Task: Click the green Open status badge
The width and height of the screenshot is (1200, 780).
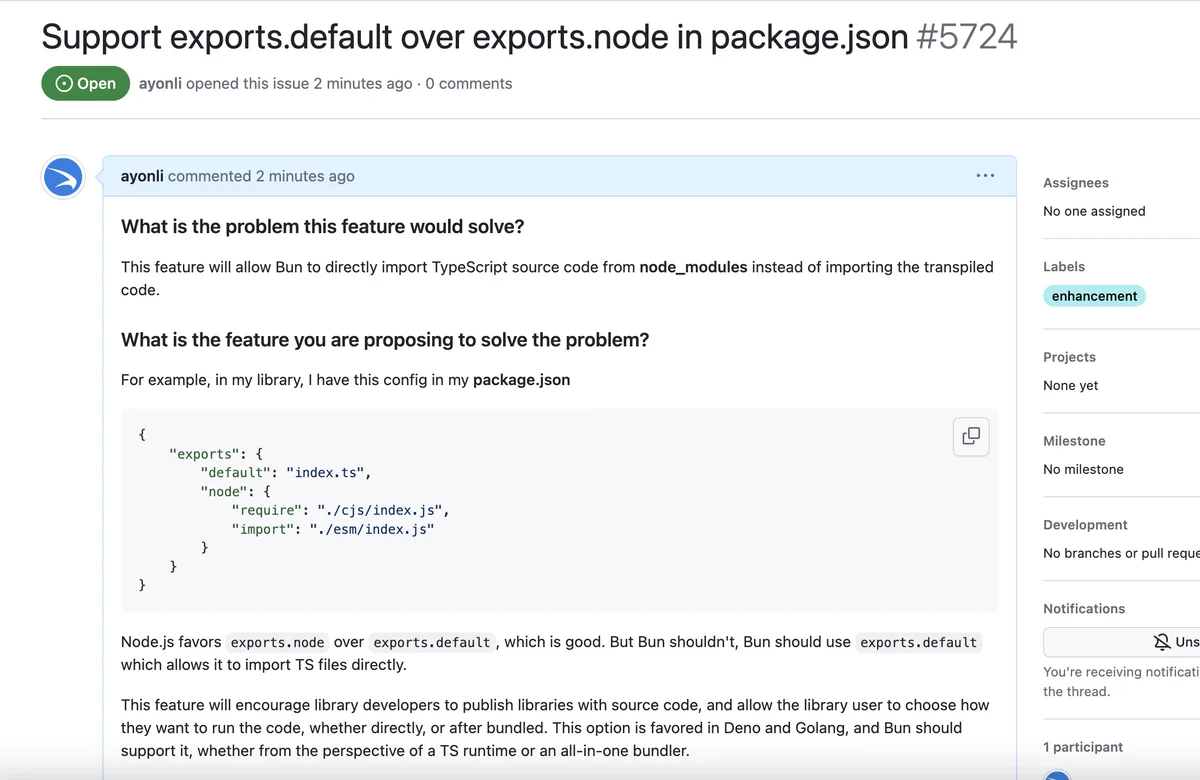Action: [x=85, y=84]
